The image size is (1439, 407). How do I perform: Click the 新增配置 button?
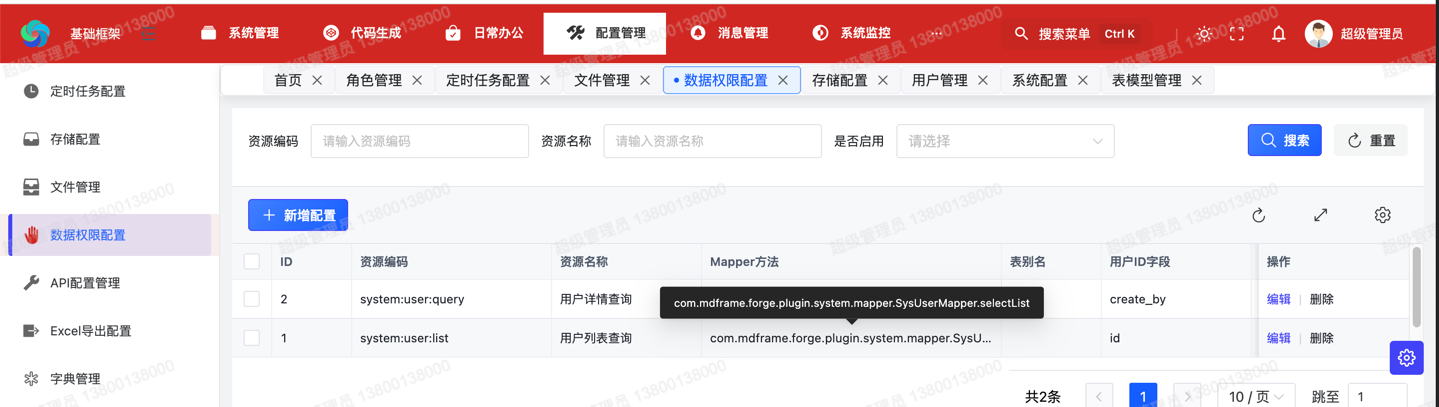298,215
